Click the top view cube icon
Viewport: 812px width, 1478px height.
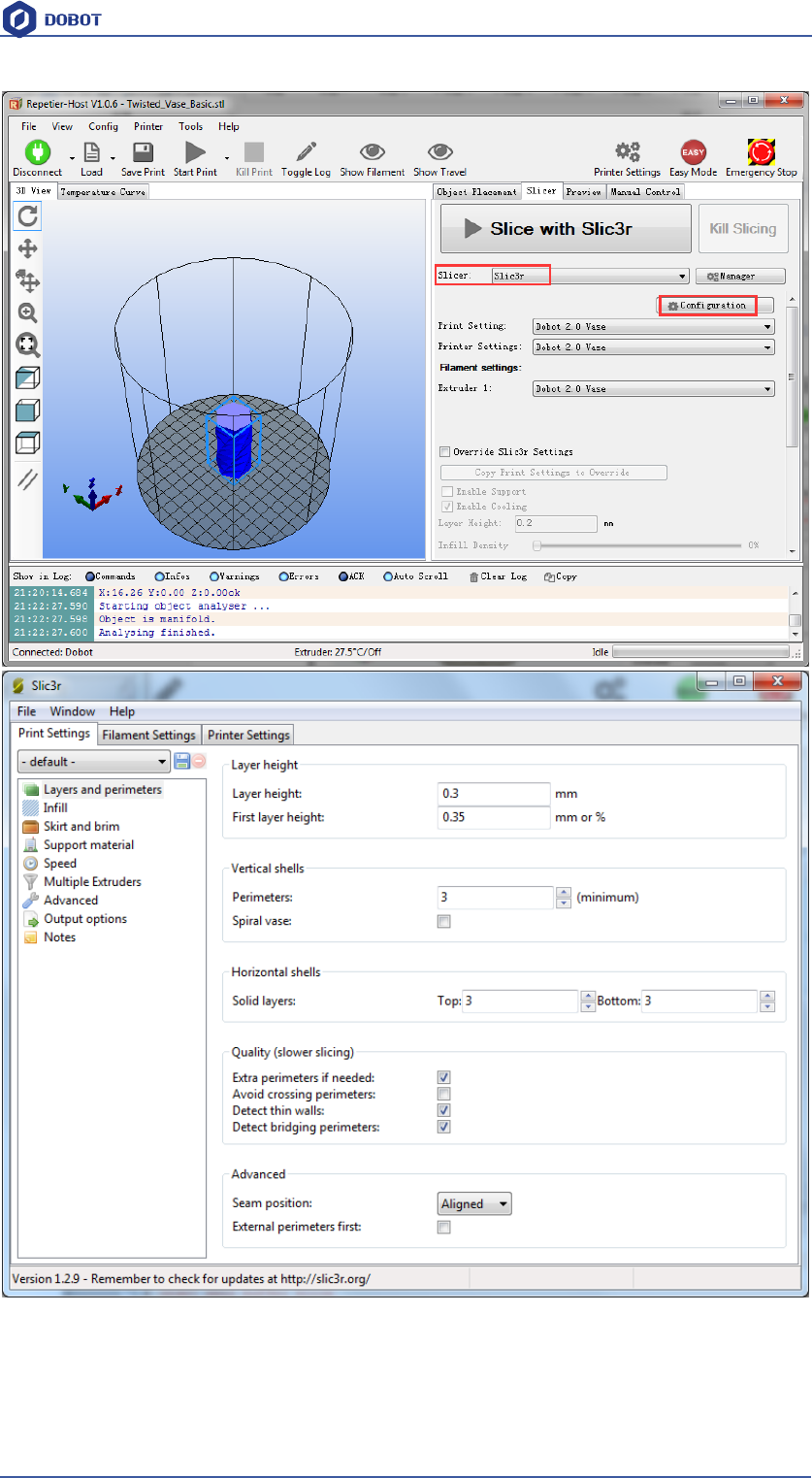point(27,443)
